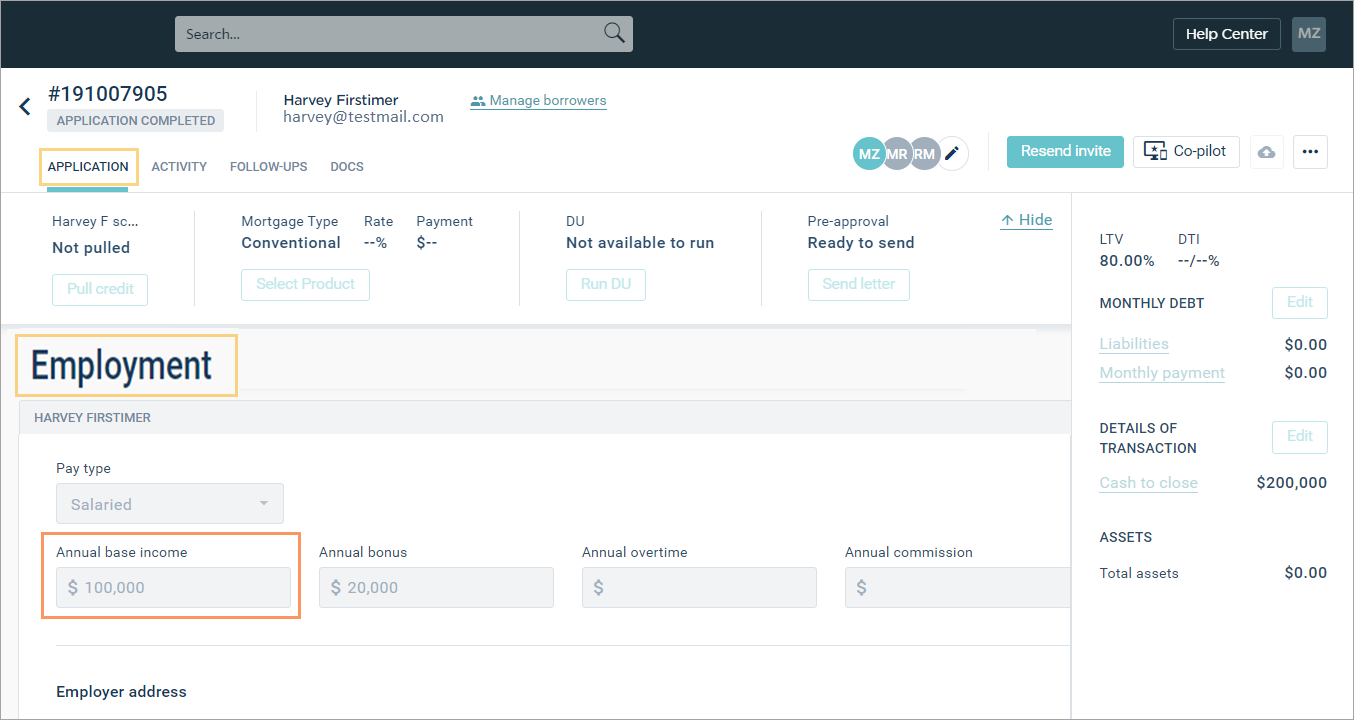Open the Help Center

tap(1226, 34)
